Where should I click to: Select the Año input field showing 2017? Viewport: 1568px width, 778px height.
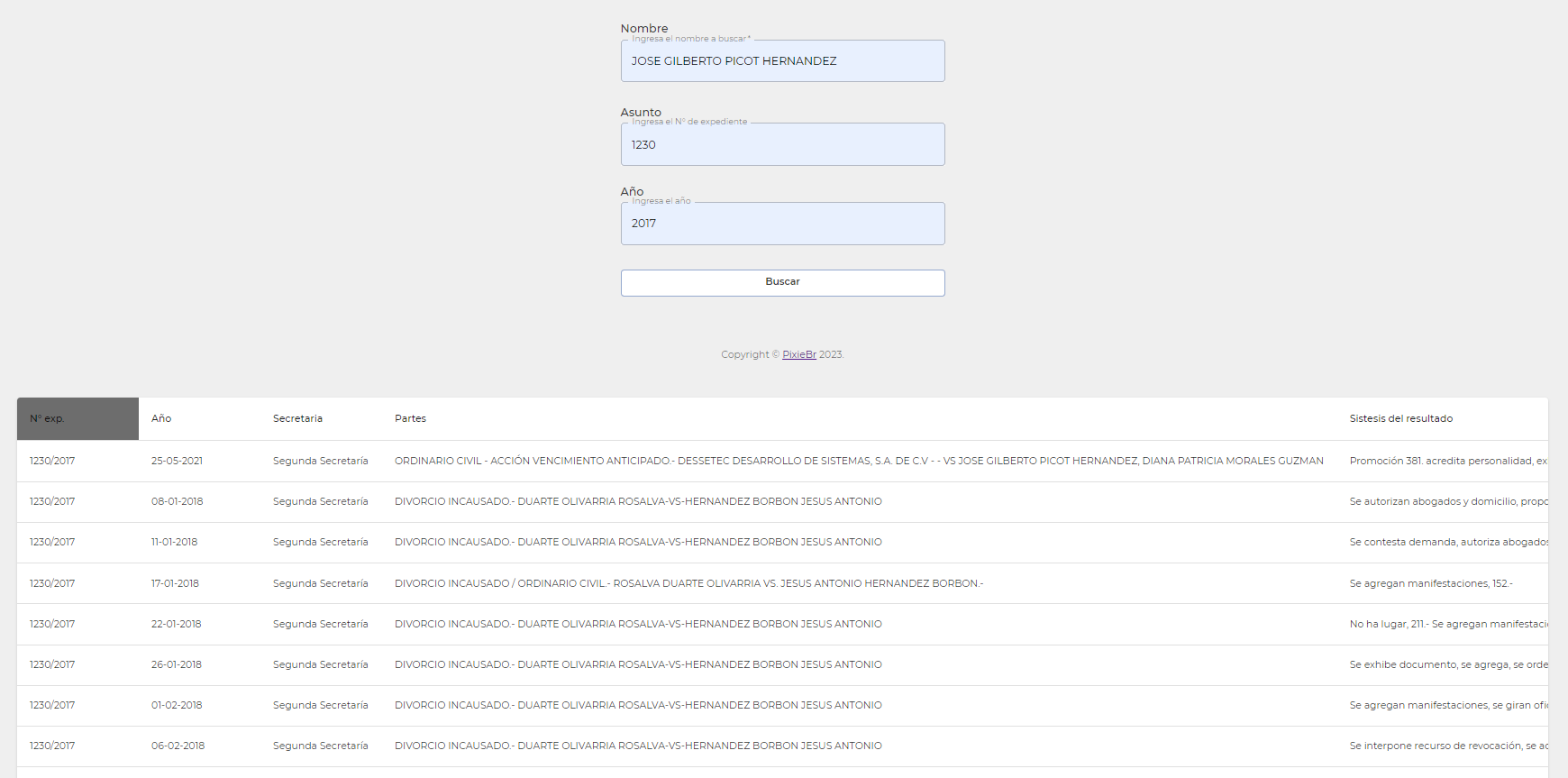(782, 224)
